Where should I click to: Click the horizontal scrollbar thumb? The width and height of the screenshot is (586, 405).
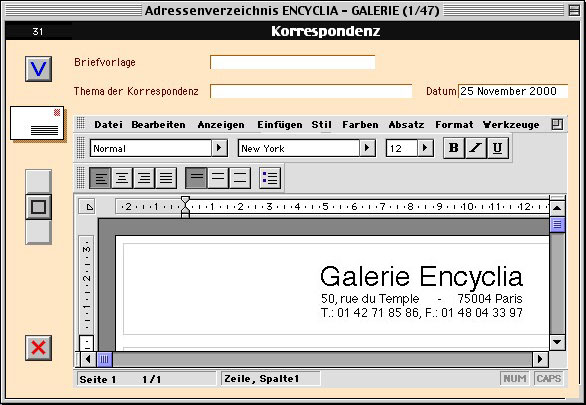click(x=105, y=359)
